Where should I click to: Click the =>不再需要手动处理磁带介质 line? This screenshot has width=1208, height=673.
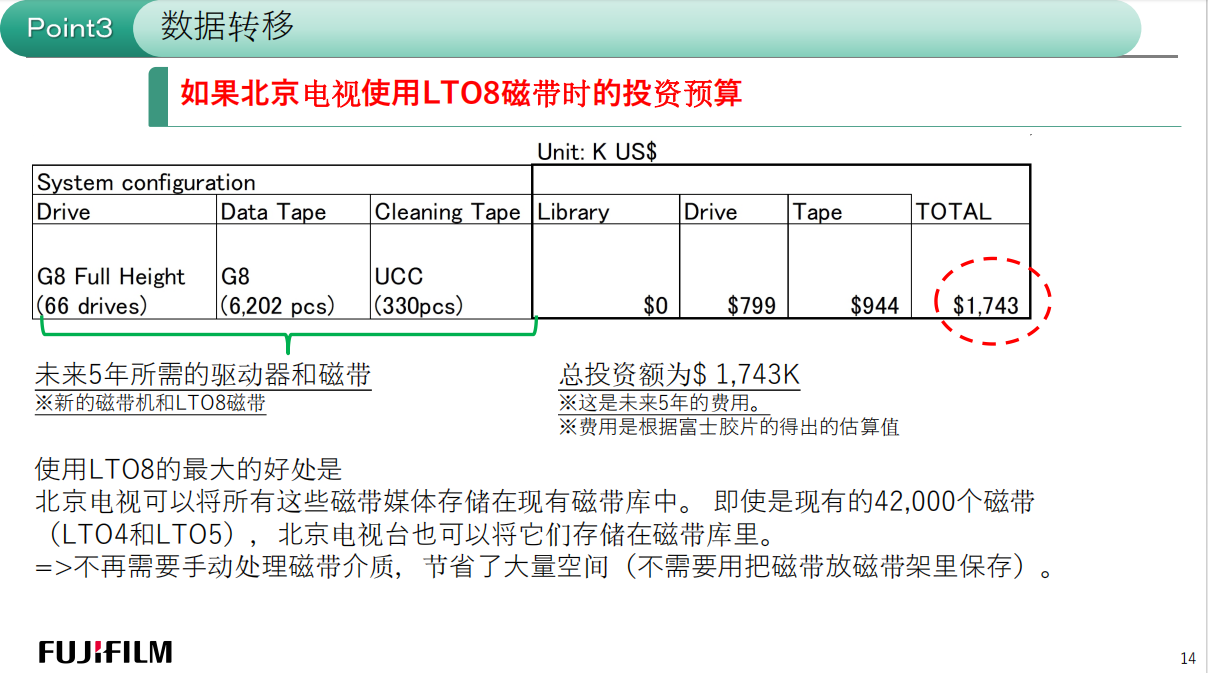coord(545,567)
